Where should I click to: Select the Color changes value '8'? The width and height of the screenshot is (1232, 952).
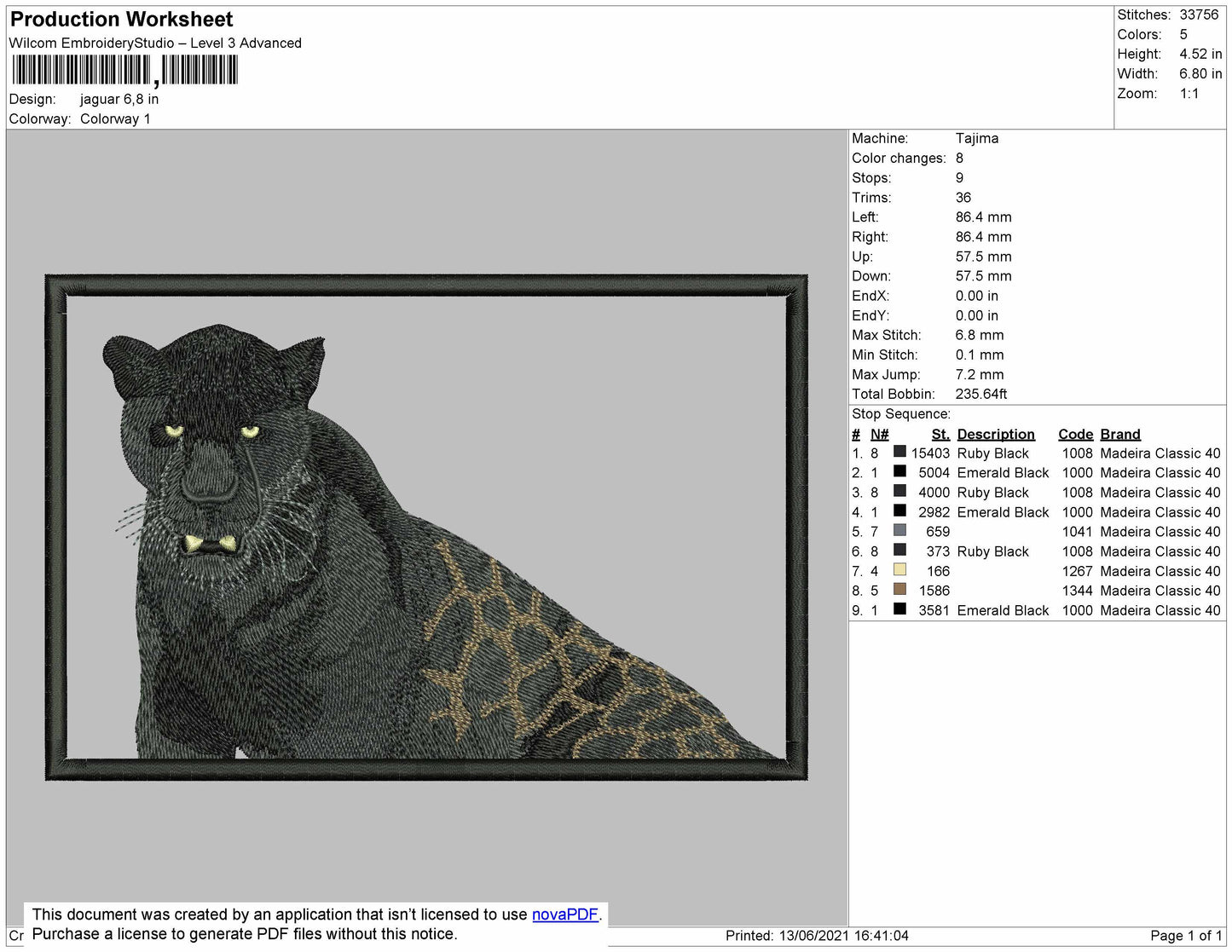960,158
